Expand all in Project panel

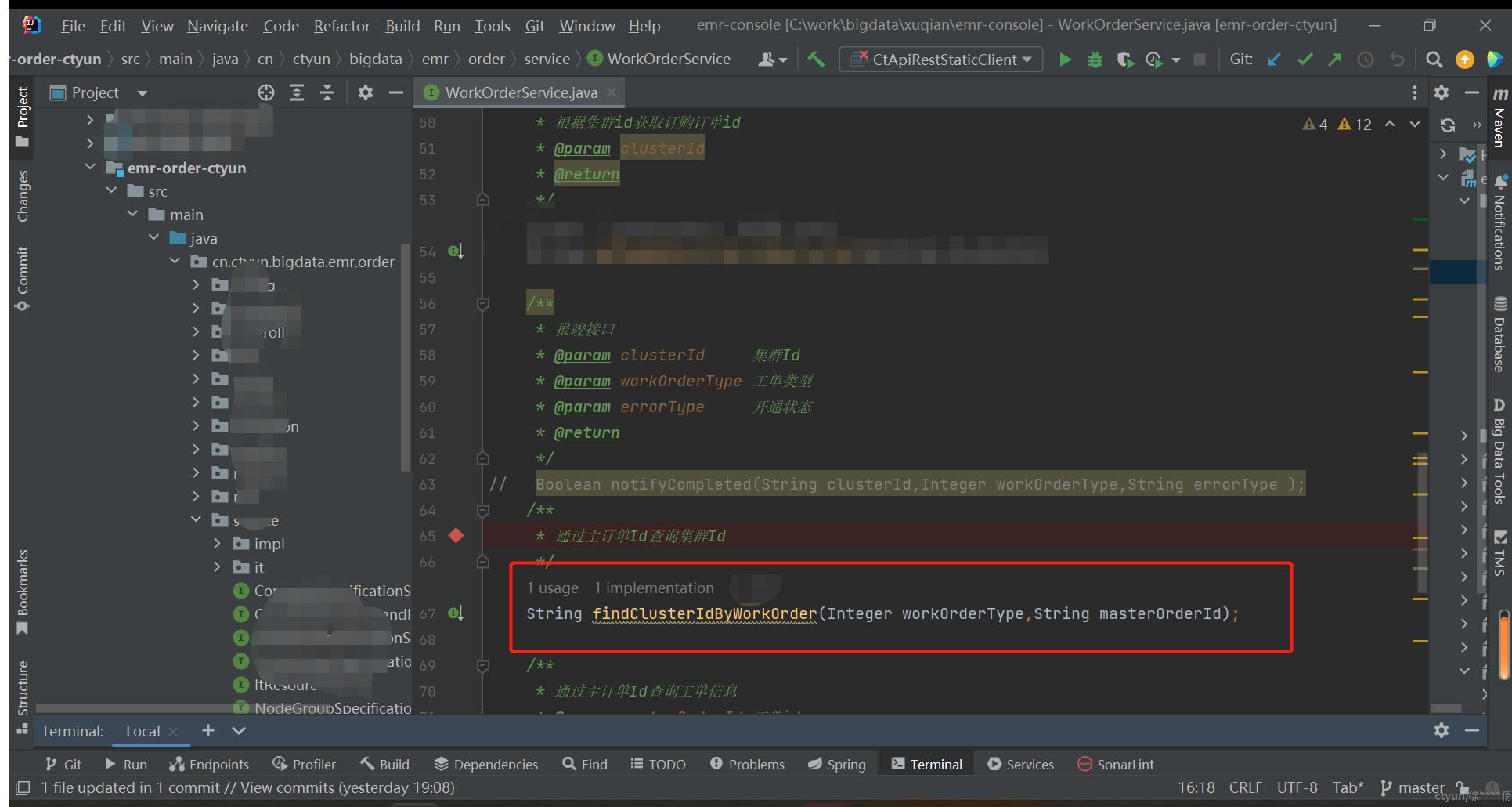click(x=297, y=92)
